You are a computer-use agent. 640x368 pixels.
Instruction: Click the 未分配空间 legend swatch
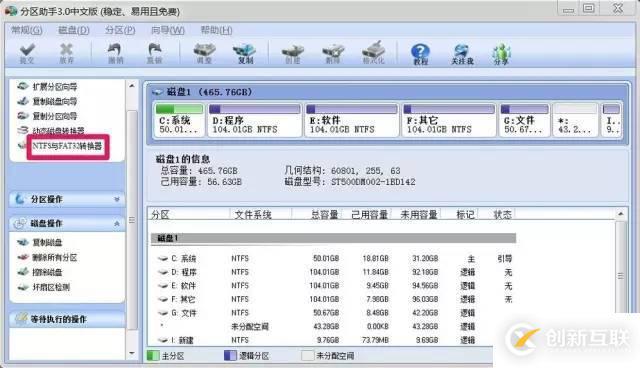307,355
